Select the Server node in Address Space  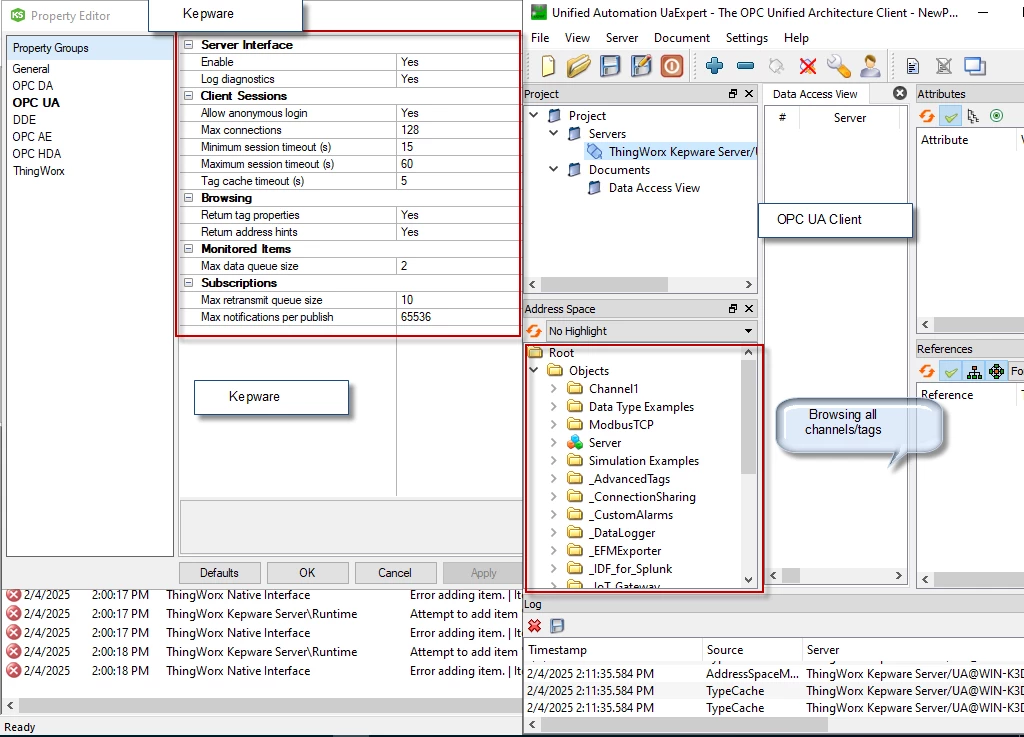pos(605,443)
